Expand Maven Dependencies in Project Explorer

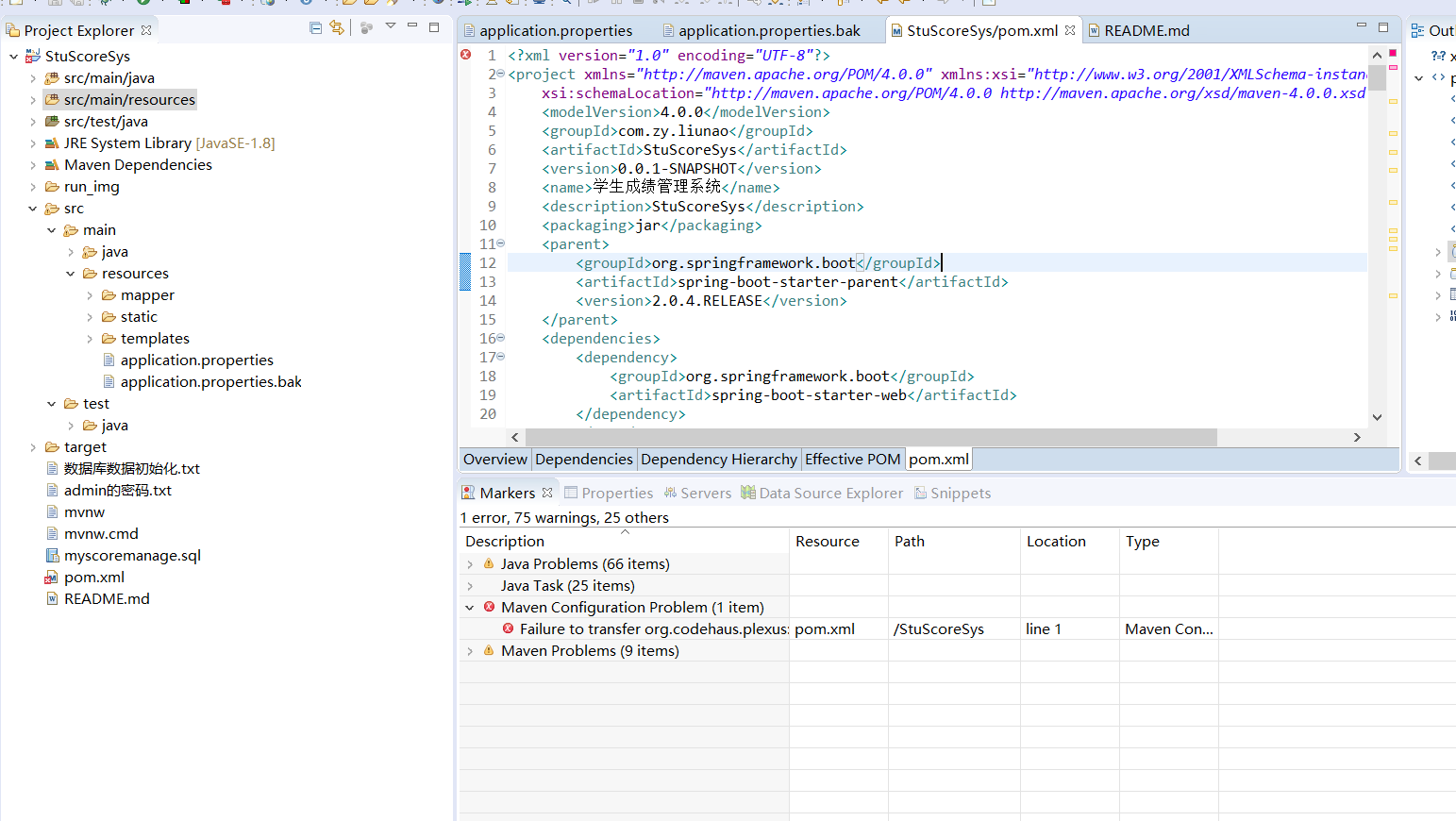tap(32, 164)
